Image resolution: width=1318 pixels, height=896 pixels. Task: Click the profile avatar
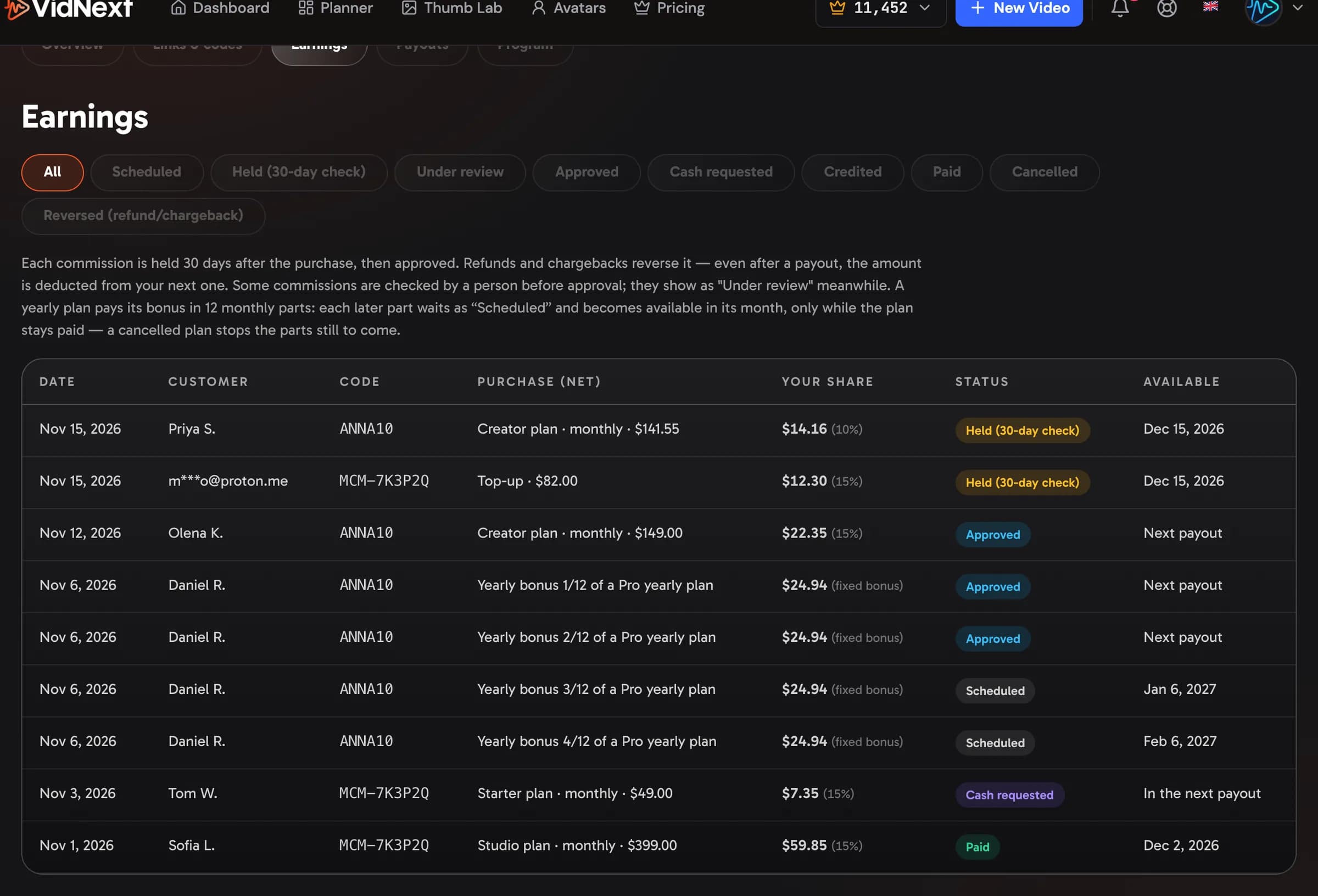point(1263,9)
